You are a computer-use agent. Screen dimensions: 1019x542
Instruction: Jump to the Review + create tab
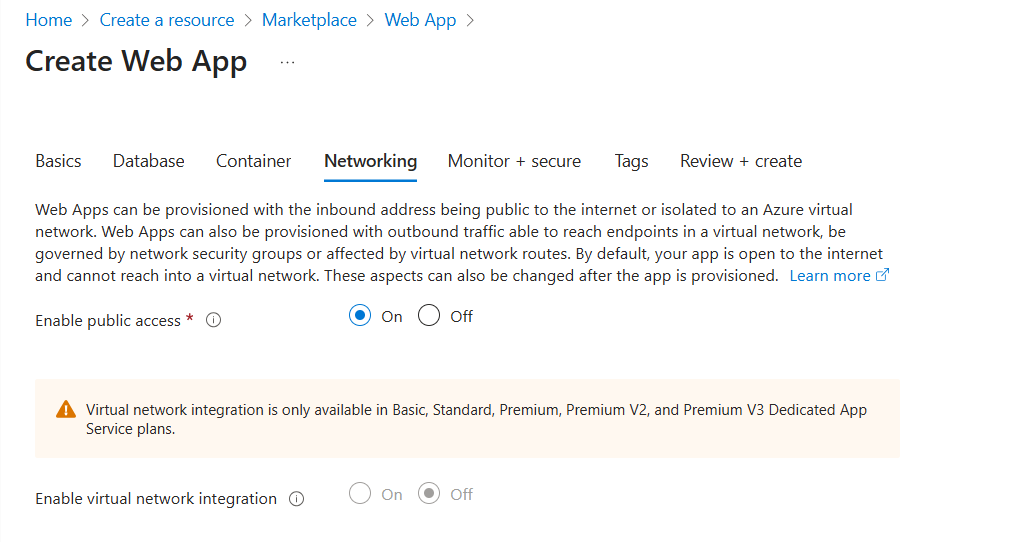point(740,161)
